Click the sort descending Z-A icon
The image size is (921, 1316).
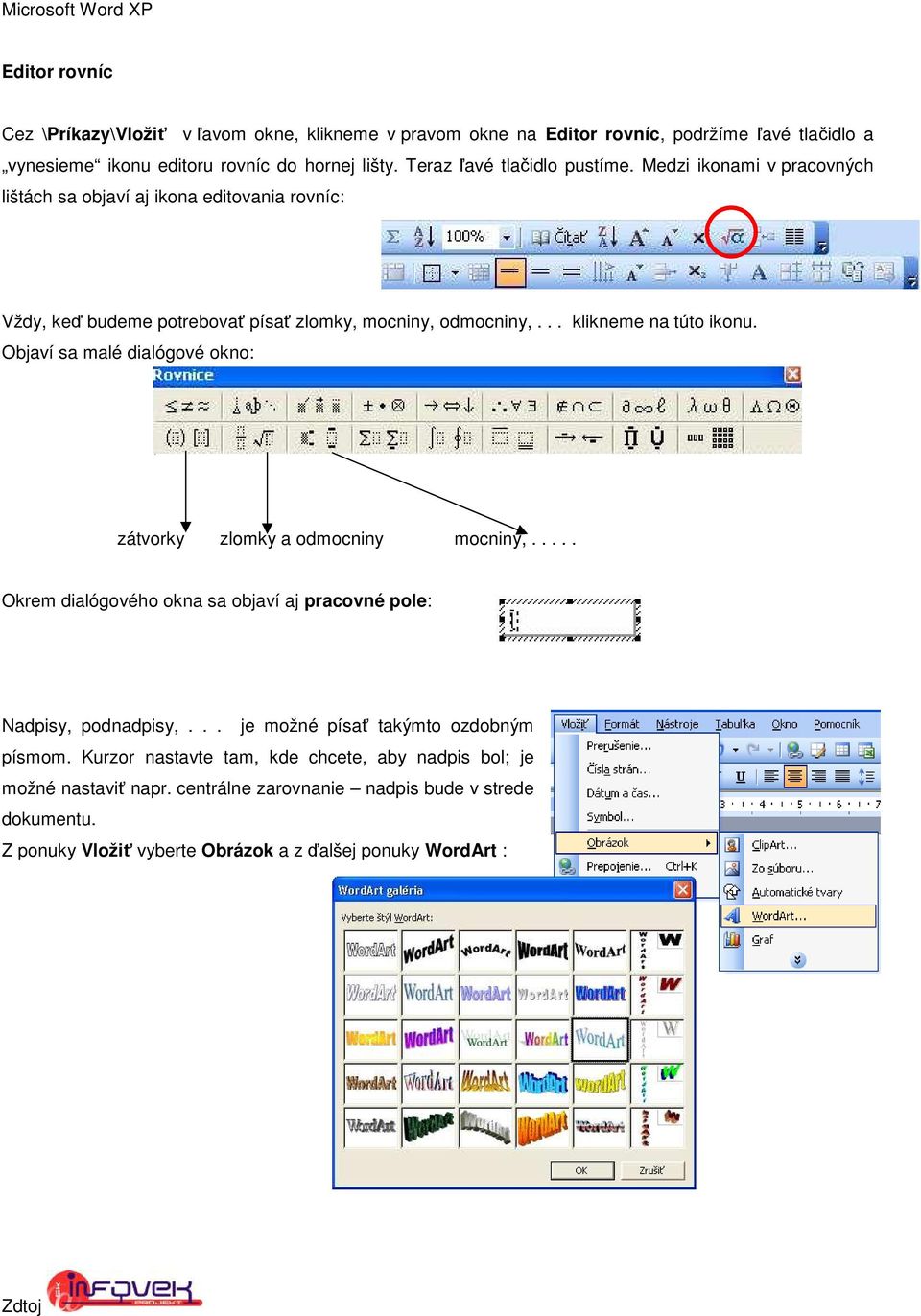click(607, 236)
